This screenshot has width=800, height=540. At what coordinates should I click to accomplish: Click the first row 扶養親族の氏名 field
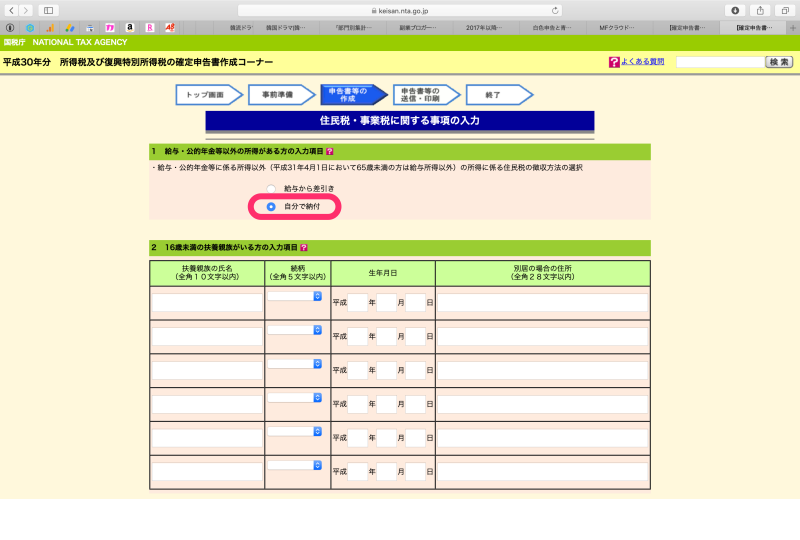(x=207, y=302)
